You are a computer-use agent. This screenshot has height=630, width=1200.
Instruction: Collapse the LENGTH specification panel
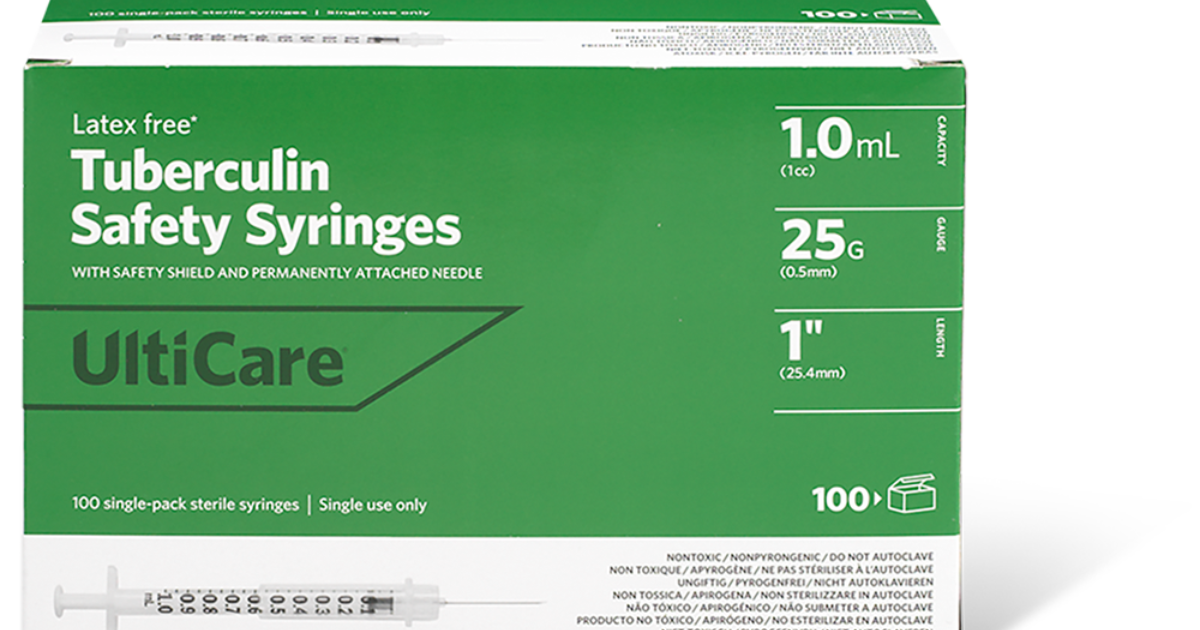(x=938, y=345)
